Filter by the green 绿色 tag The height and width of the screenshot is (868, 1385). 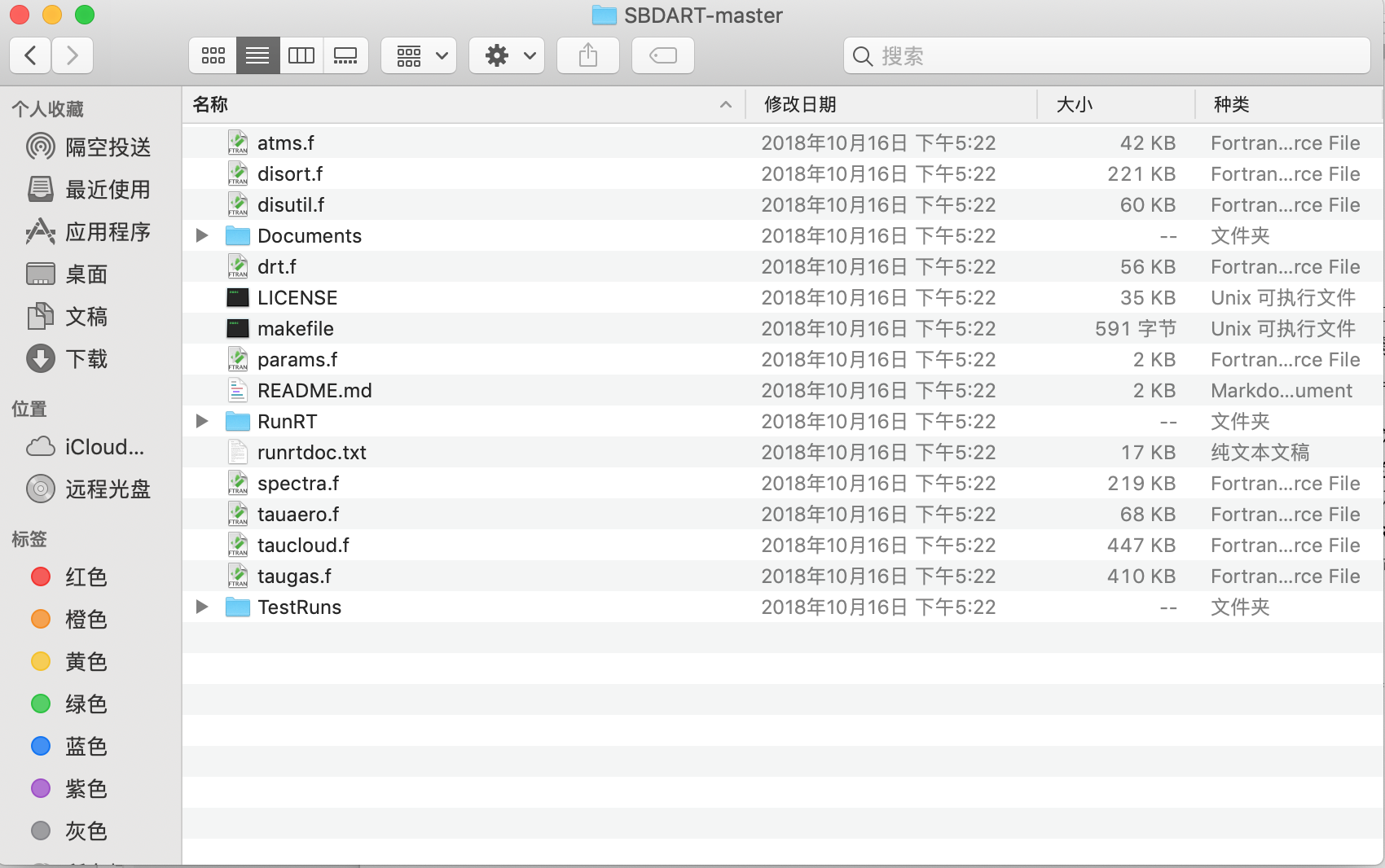(68, 704)
